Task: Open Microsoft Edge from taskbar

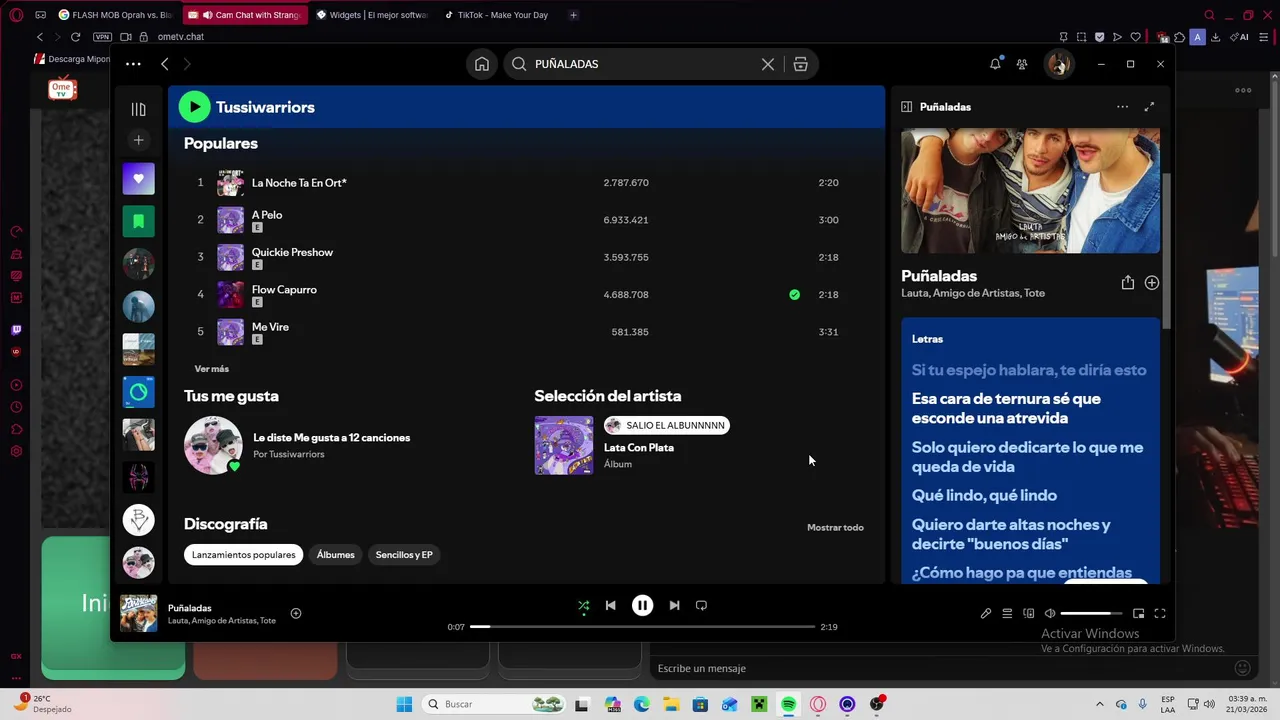Action: coord(641,705)
